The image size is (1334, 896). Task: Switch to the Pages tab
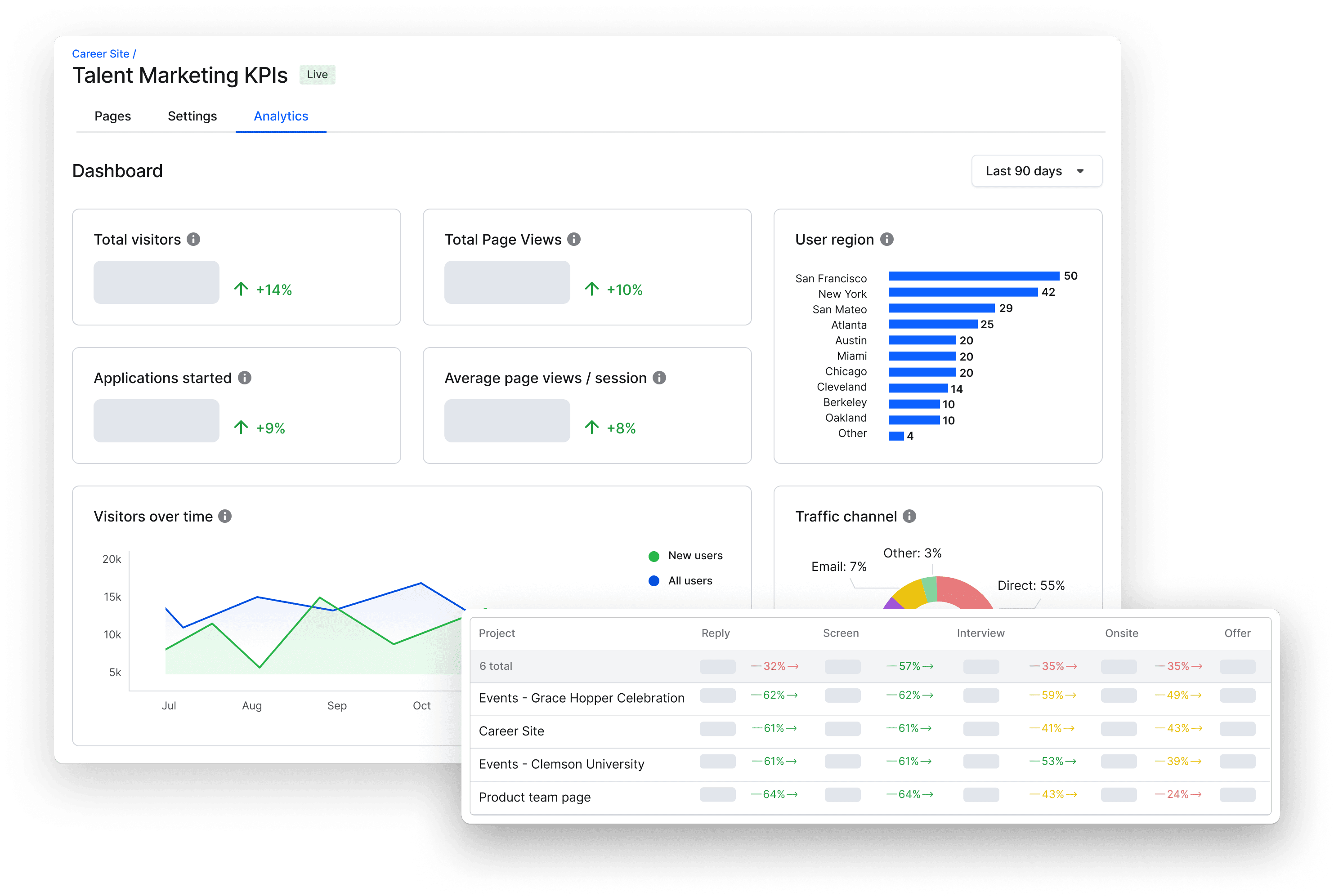tap(112, 116)
